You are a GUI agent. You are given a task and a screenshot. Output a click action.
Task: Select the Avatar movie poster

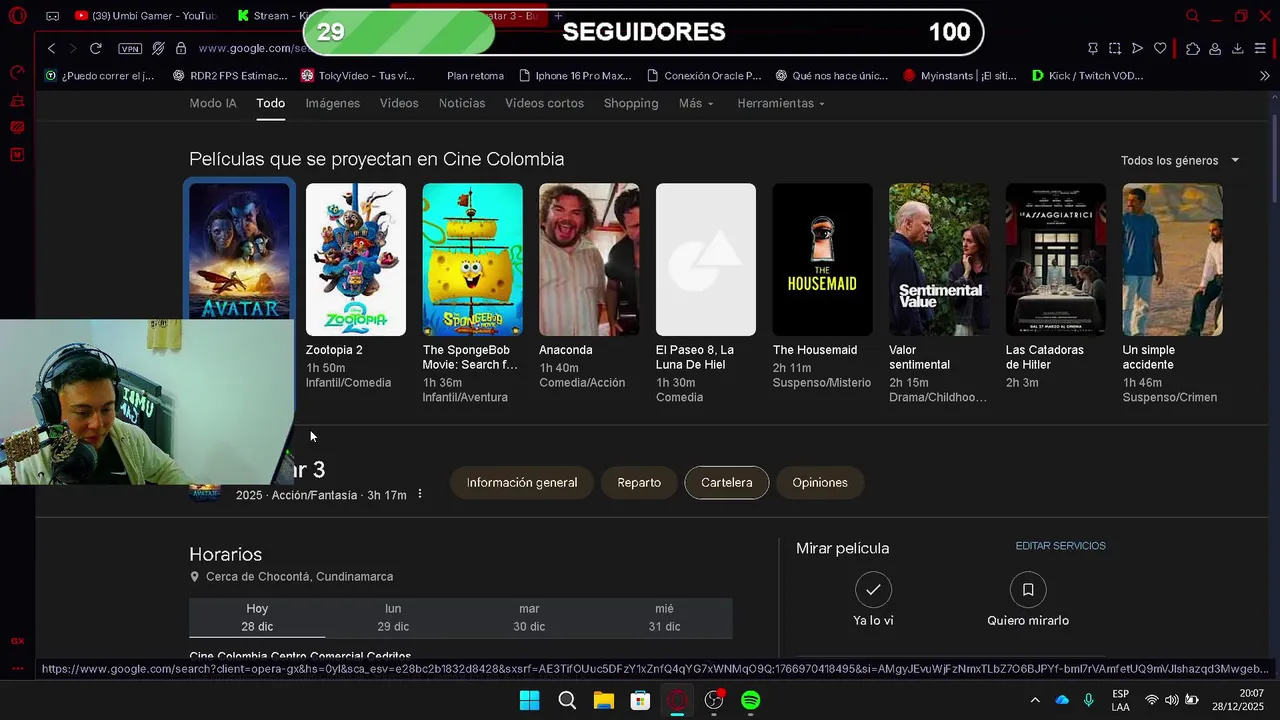click(x=239, y=252)
